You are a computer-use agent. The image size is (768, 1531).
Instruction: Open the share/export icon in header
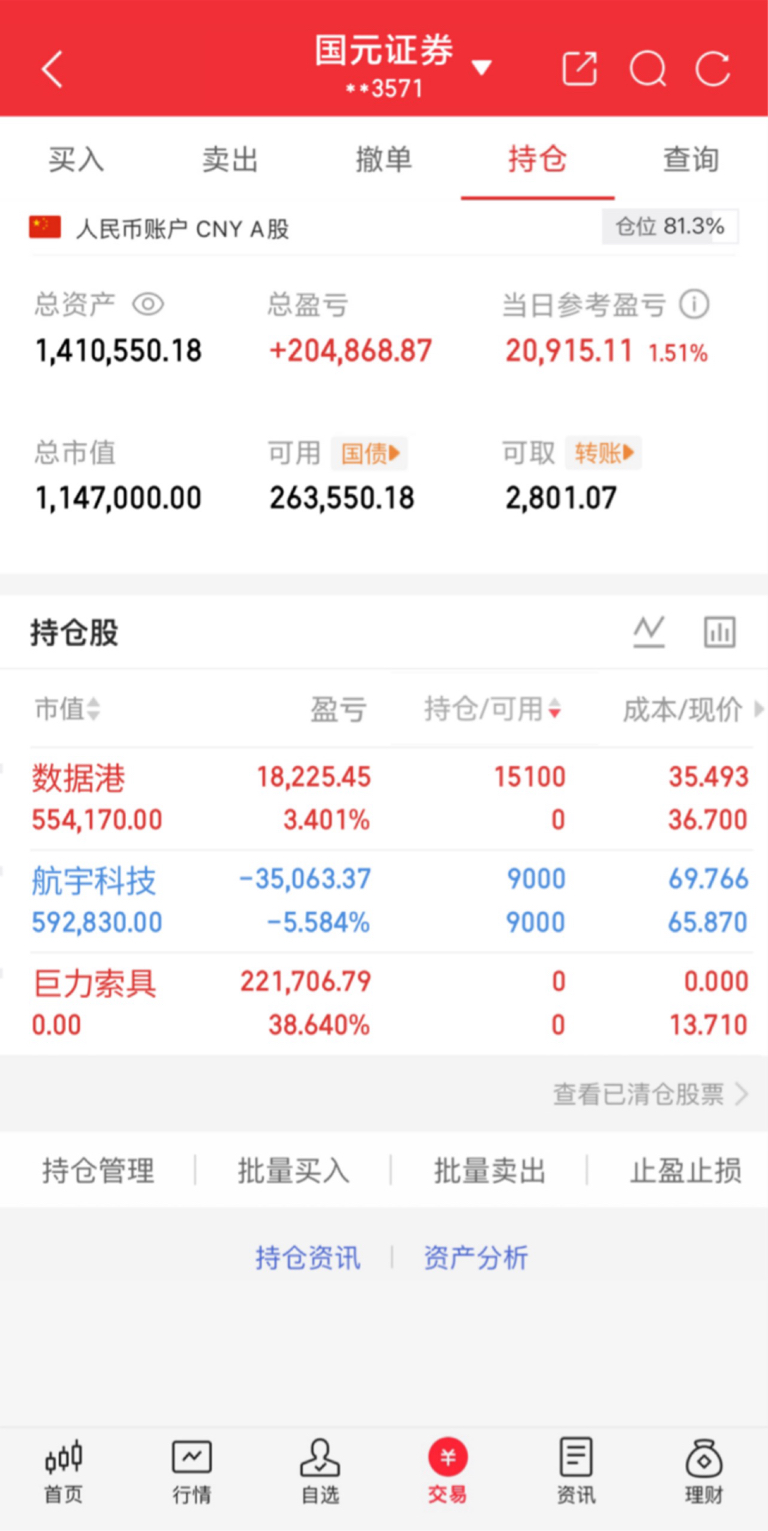(580, 69)
